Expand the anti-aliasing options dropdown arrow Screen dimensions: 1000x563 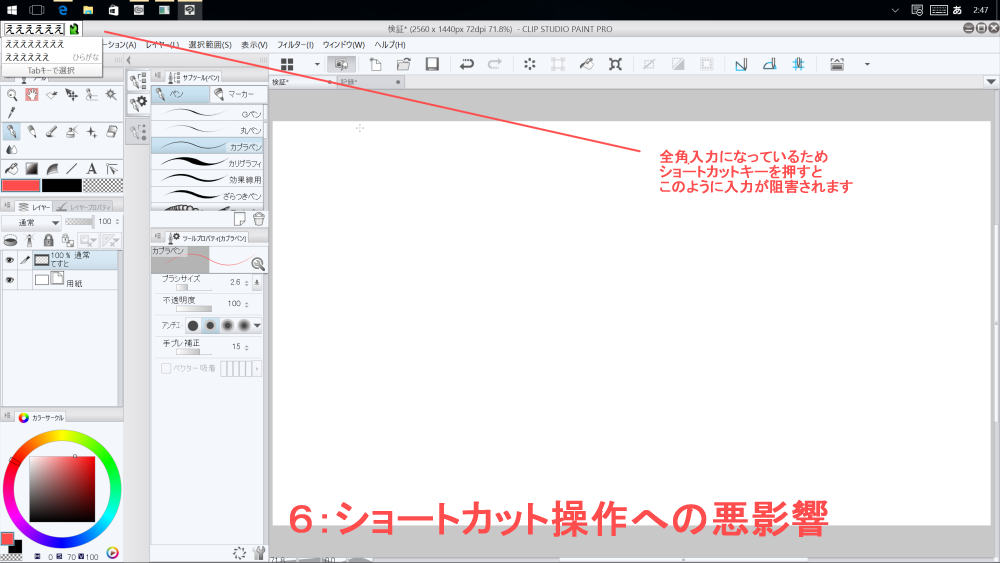pos(258,326)
